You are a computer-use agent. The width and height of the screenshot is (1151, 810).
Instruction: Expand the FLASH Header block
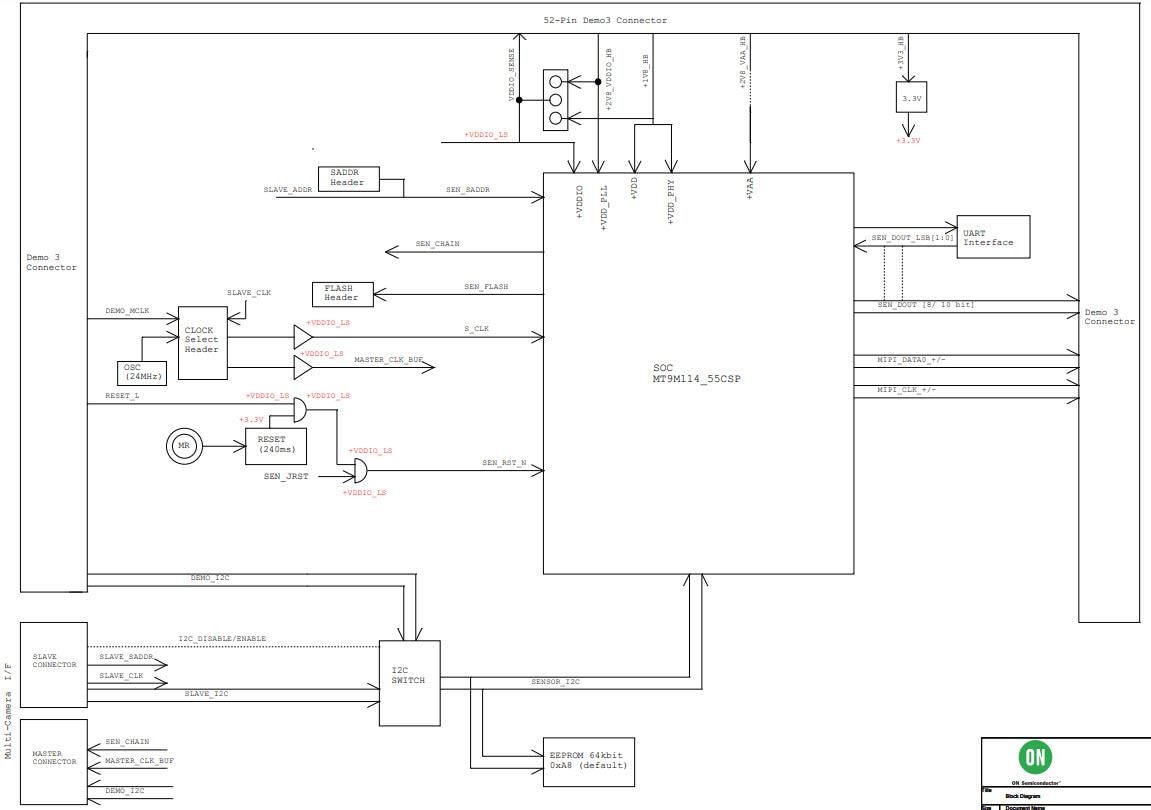(344, 293)
